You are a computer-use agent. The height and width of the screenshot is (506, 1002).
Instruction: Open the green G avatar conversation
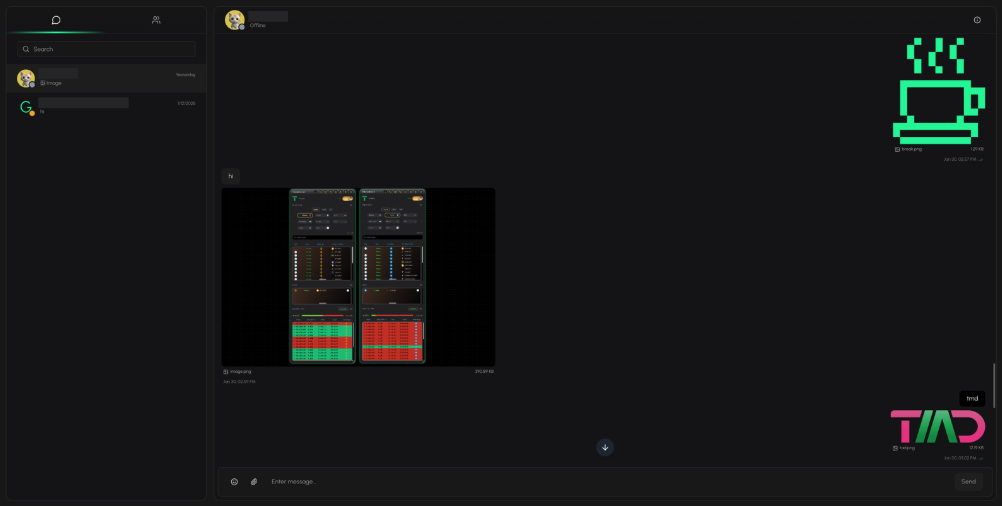coord(106,107)
